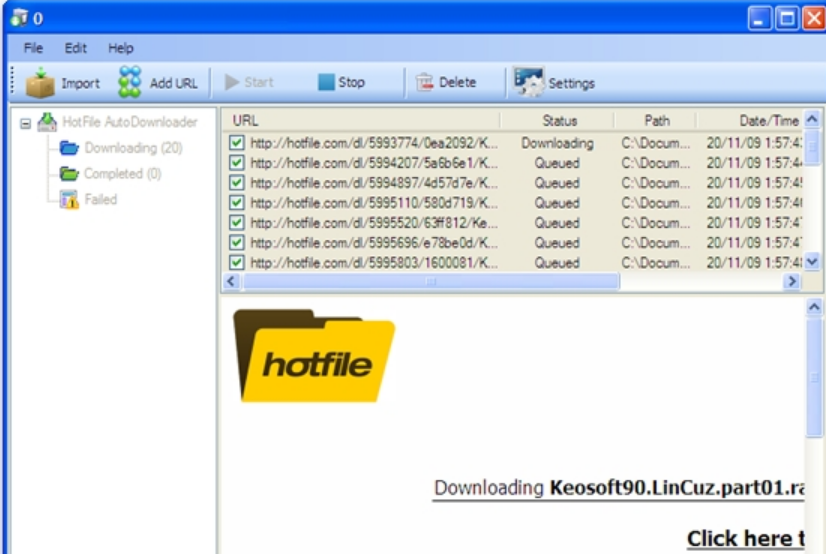Click the application icon in title bar
This screenshot has width=826, height=554.
click(19, 17)
